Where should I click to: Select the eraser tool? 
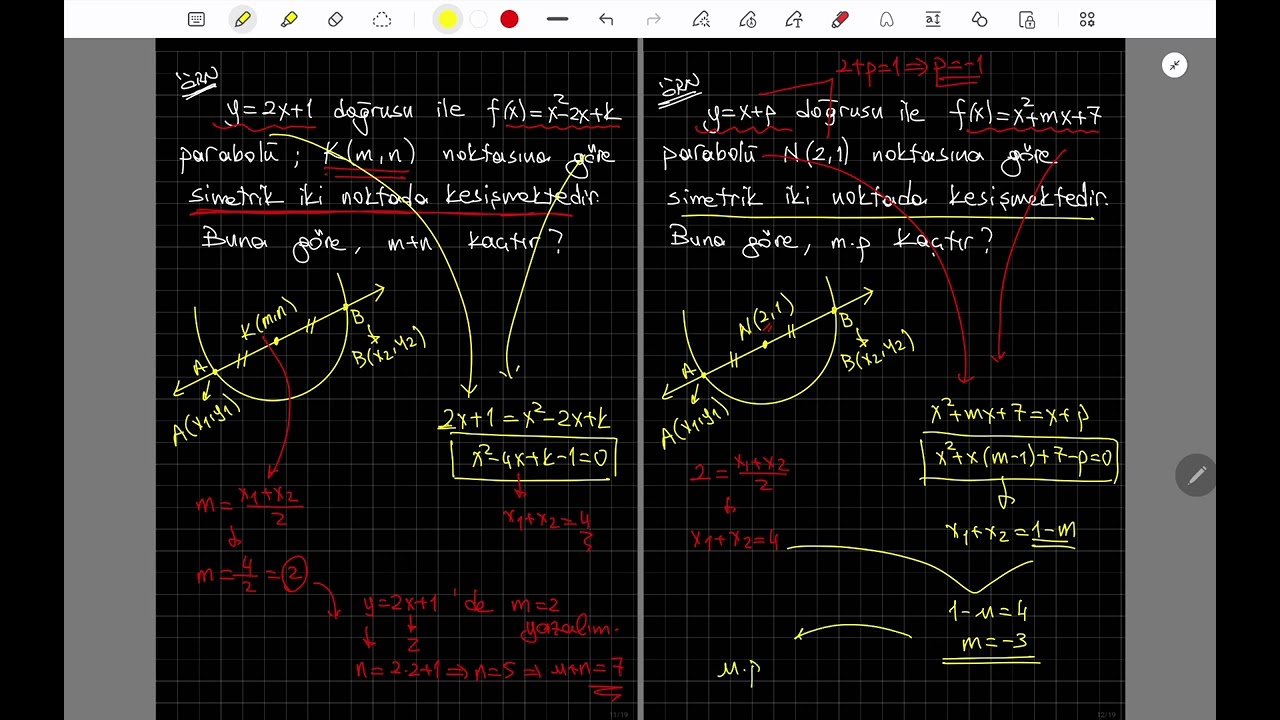[x=336, y=19]
